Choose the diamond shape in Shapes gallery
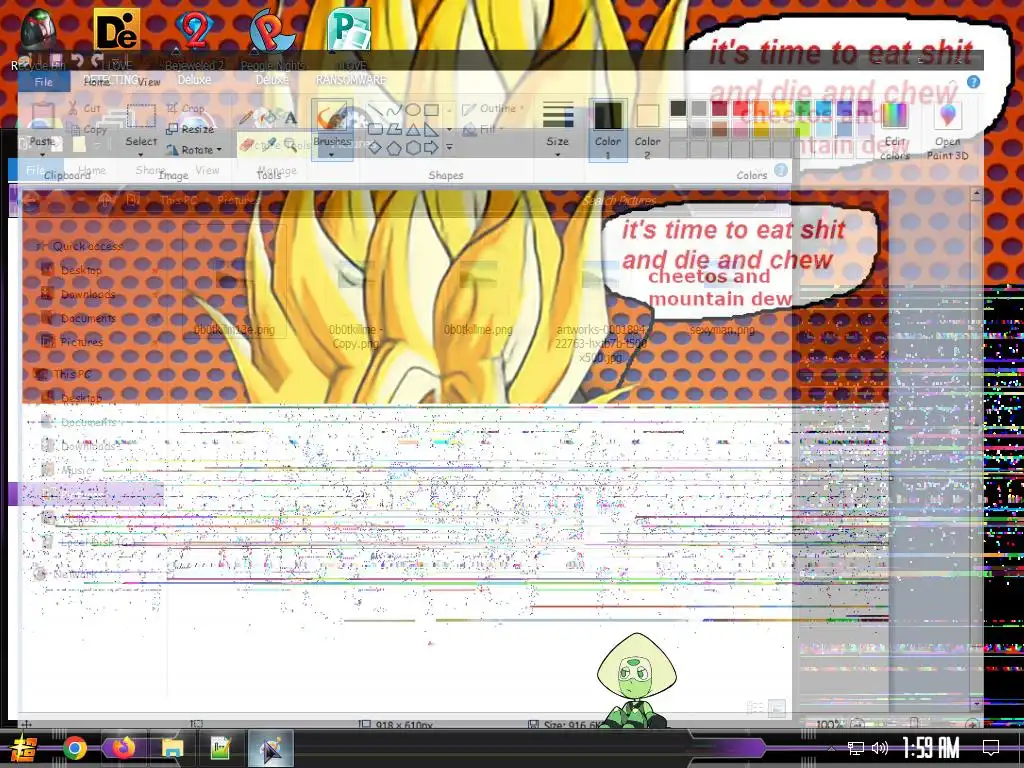Screen dimensions: 1024x768 (375, 148)
